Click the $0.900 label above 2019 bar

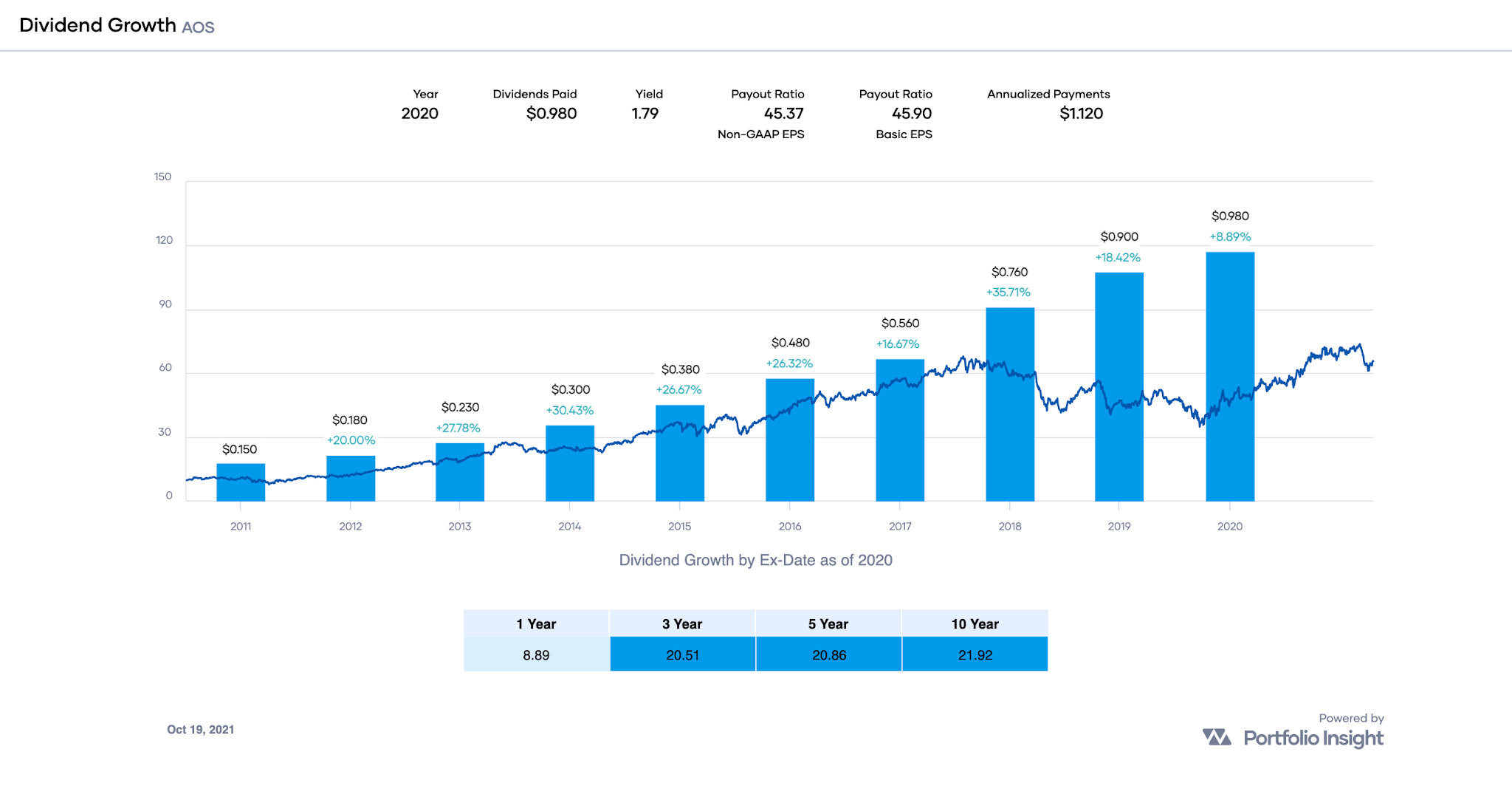(x=1119, y=236)
